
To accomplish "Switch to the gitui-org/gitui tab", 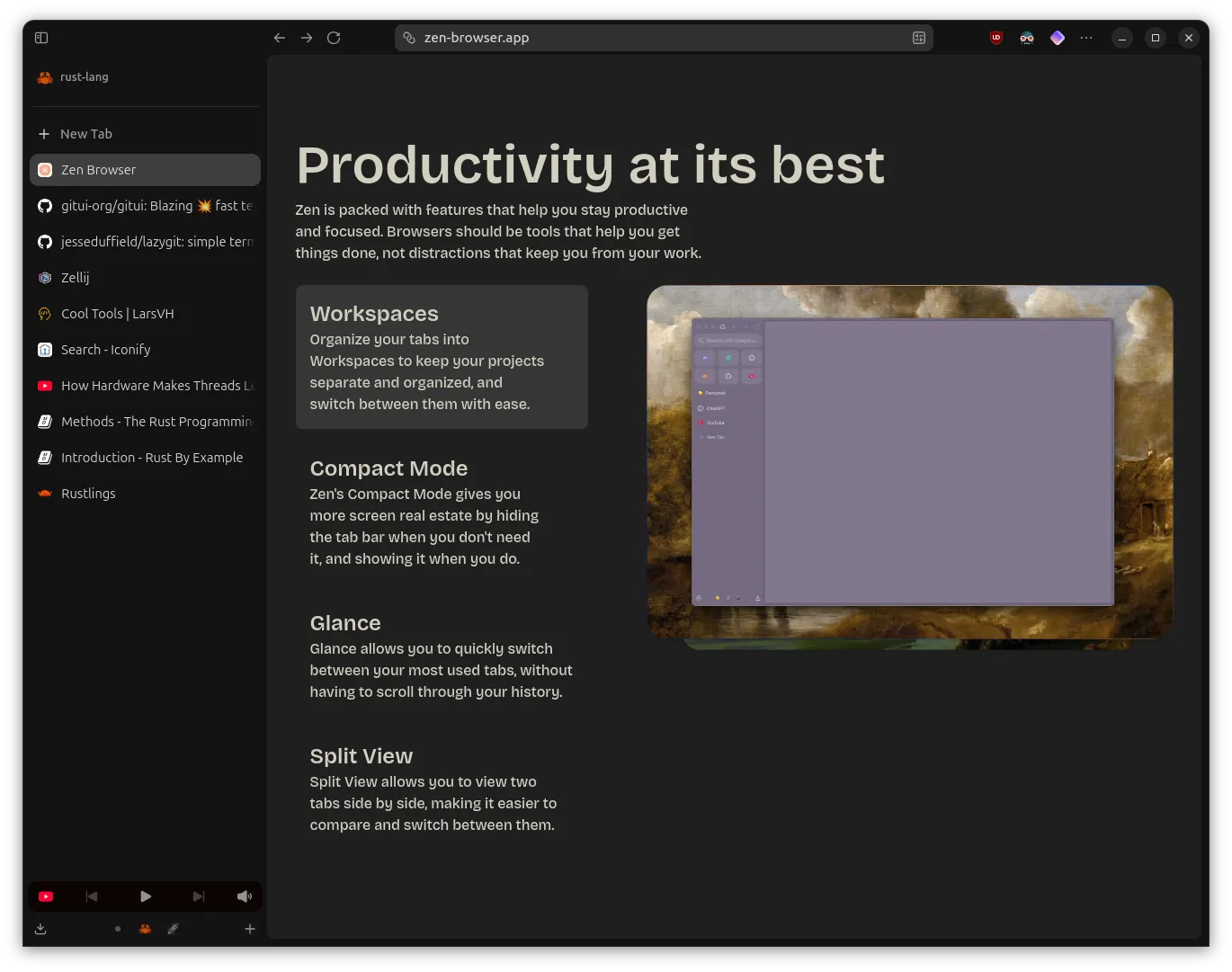I will click(146, 206).
